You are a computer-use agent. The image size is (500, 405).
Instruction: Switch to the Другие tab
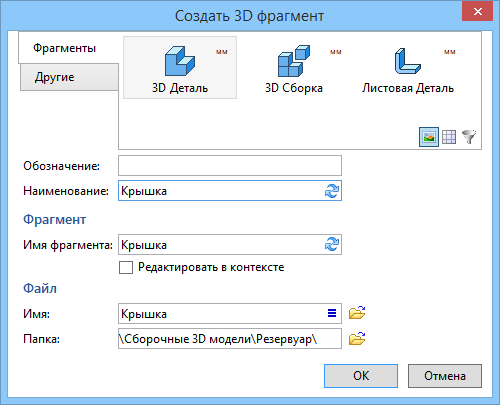[69, 77]
